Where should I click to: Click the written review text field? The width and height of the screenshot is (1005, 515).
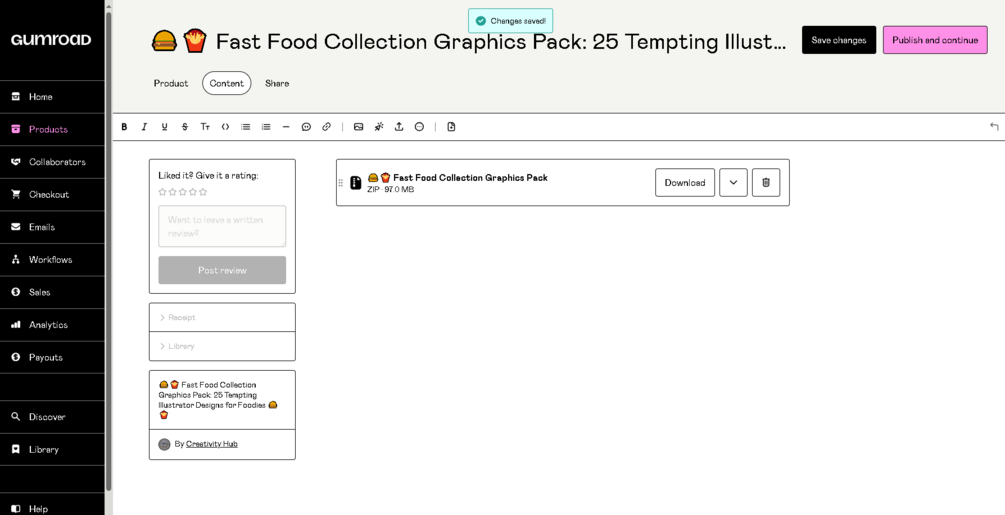(222, 226)
